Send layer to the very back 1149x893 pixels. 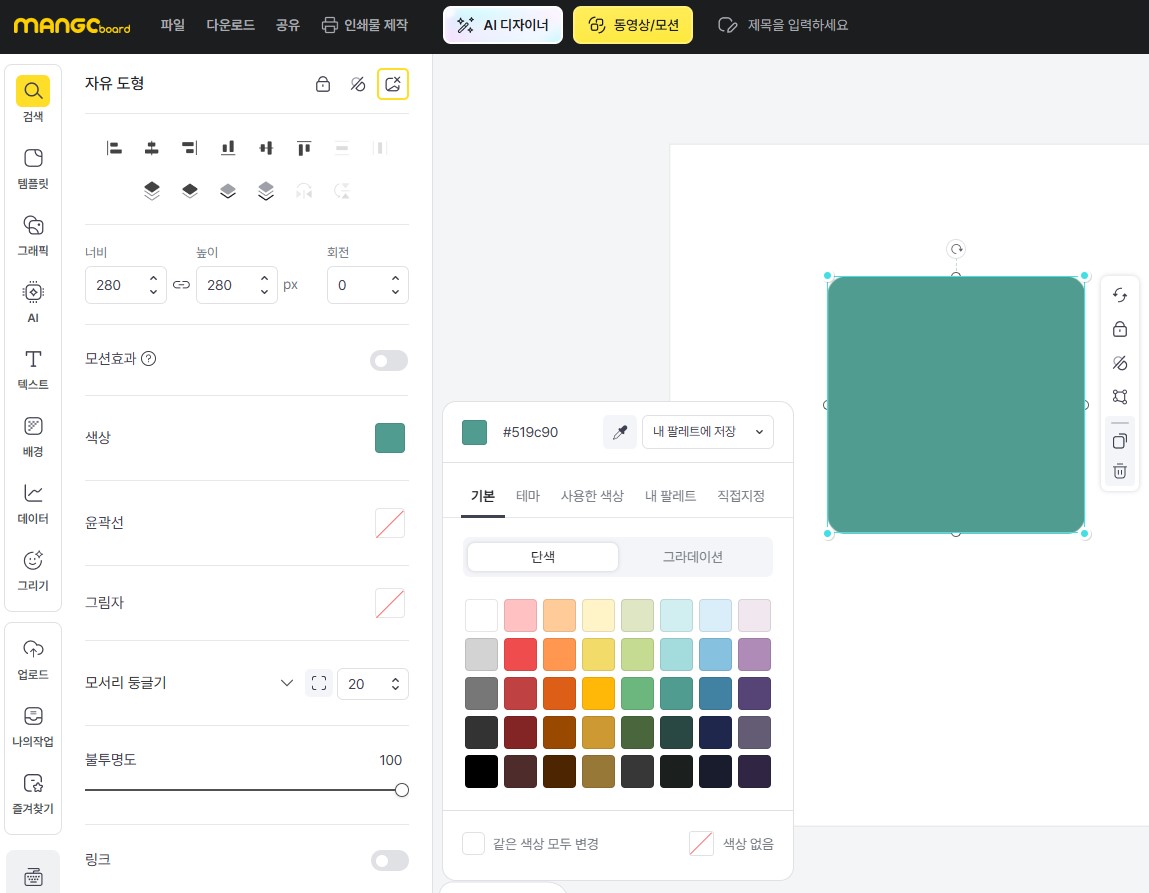[x=266, y=190]
